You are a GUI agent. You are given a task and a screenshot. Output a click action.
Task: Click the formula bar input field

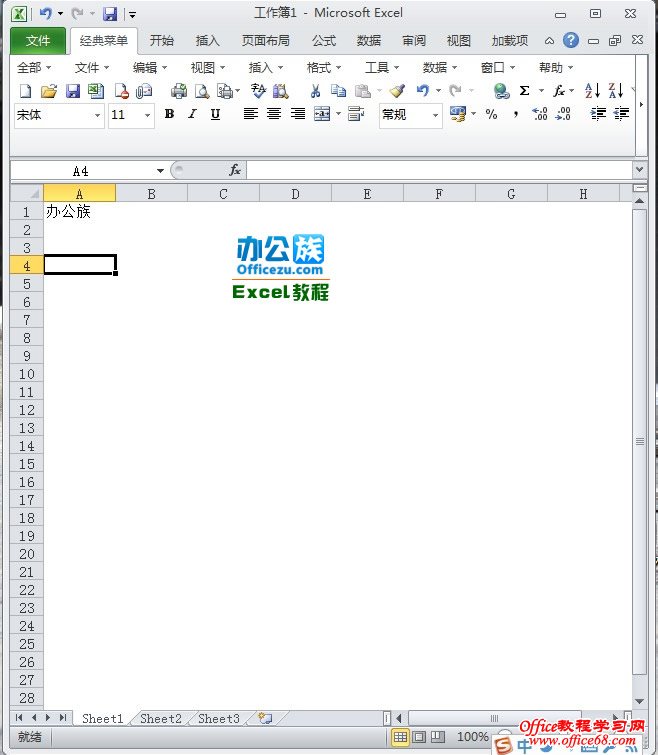[x=440, y=170]
